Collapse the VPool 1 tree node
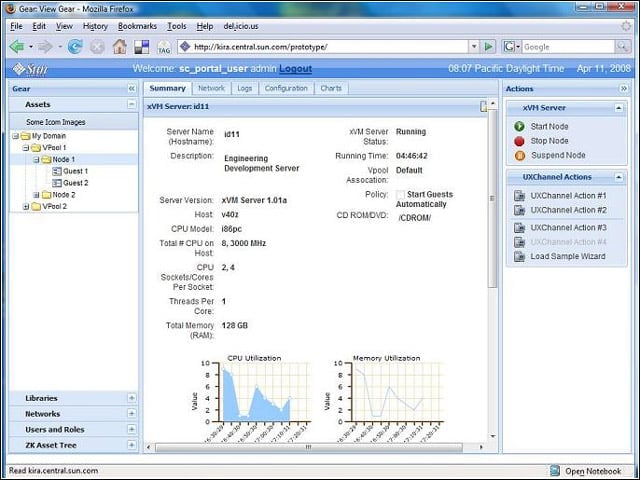 click(x=26, y=148)
